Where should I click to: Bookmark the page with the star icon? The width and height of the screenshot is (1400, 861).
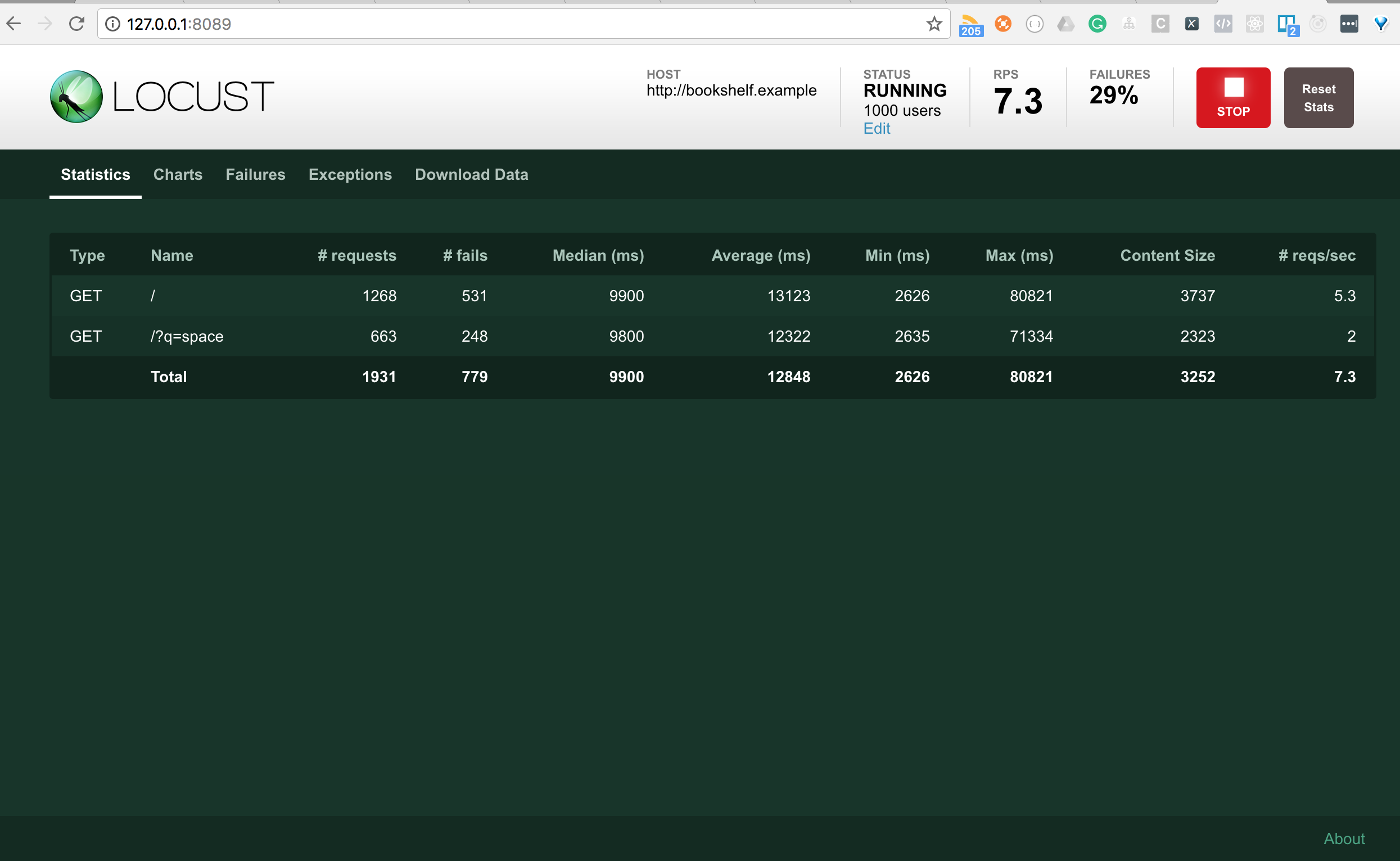pyautogui.click(x=934, y=24)
